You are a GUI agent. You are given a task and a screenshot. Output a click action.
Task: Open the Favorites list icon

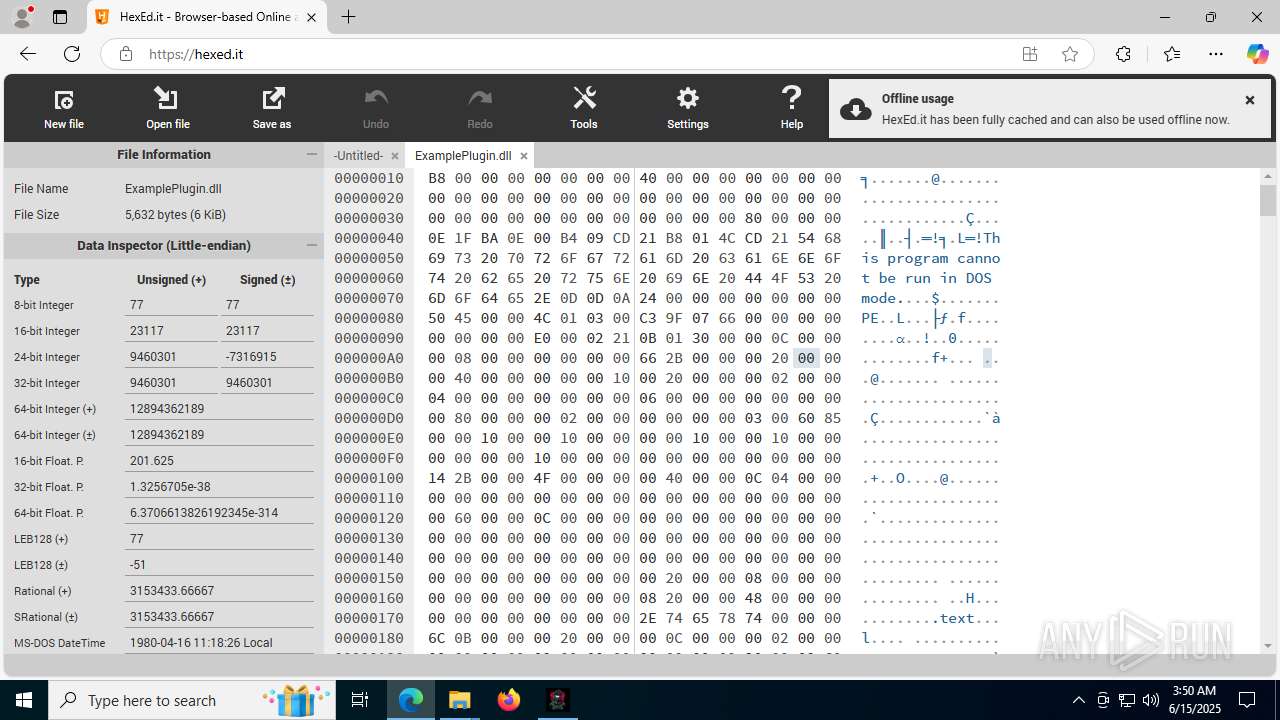click(1172, 54)
